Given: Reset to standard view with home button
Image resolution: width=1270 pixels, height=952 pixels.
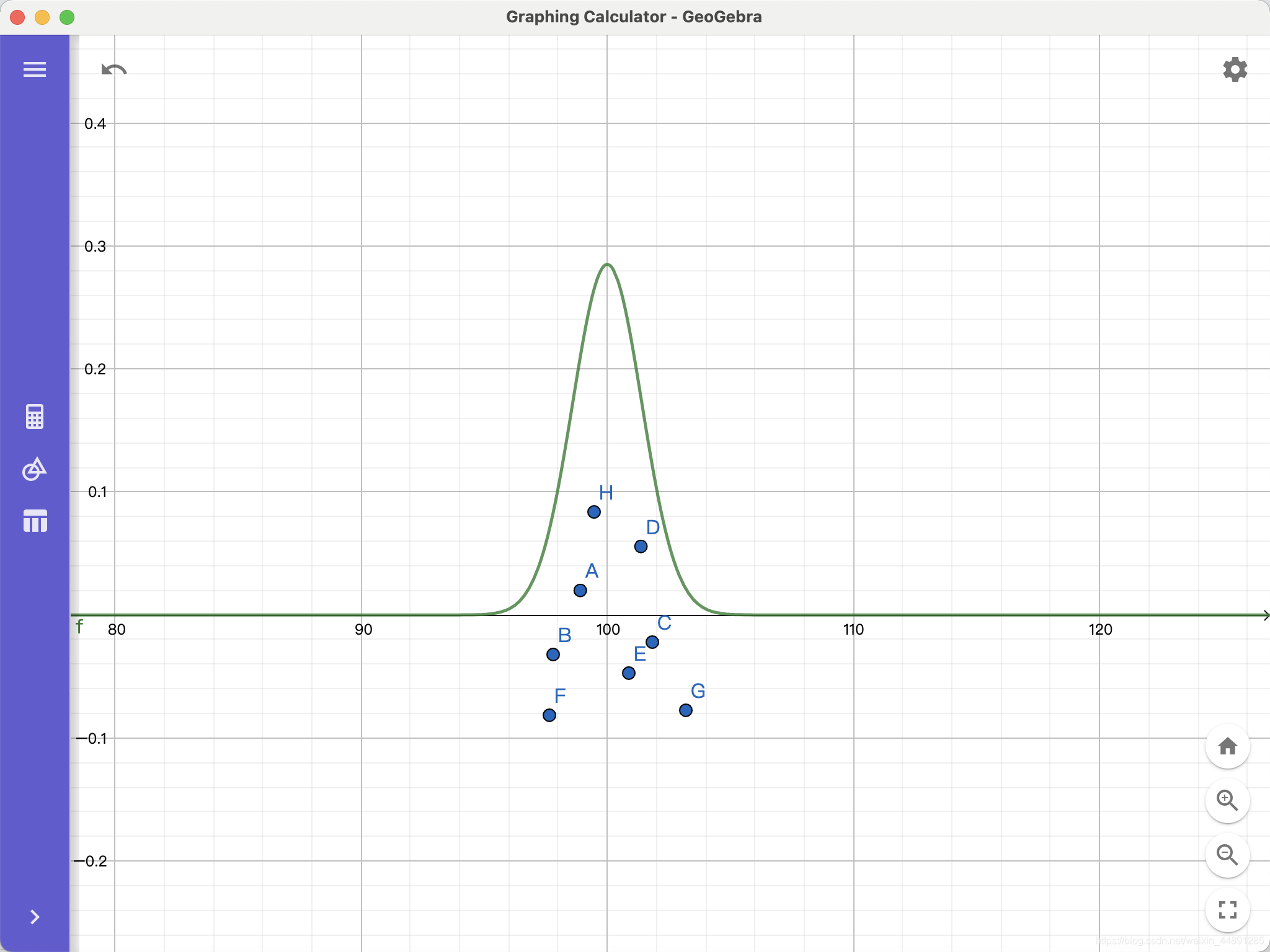Looking at the screenshot, I should [x=1227, y=746].
